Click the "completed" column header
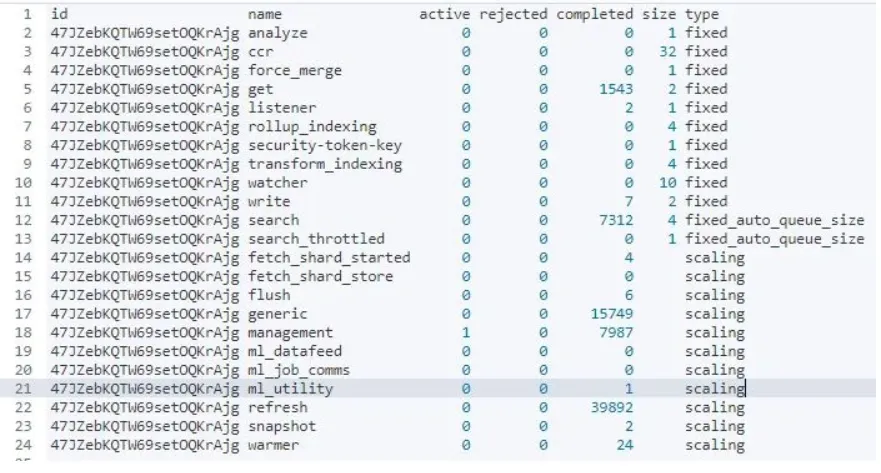This screenshot has width=881, height=473. pyautogui.click(x=594, y=14)
